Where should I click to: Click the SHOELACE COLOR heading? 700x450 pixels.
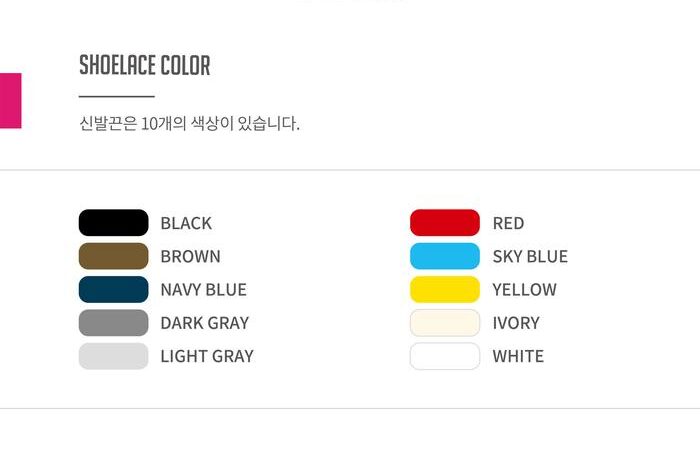[145, 66]
